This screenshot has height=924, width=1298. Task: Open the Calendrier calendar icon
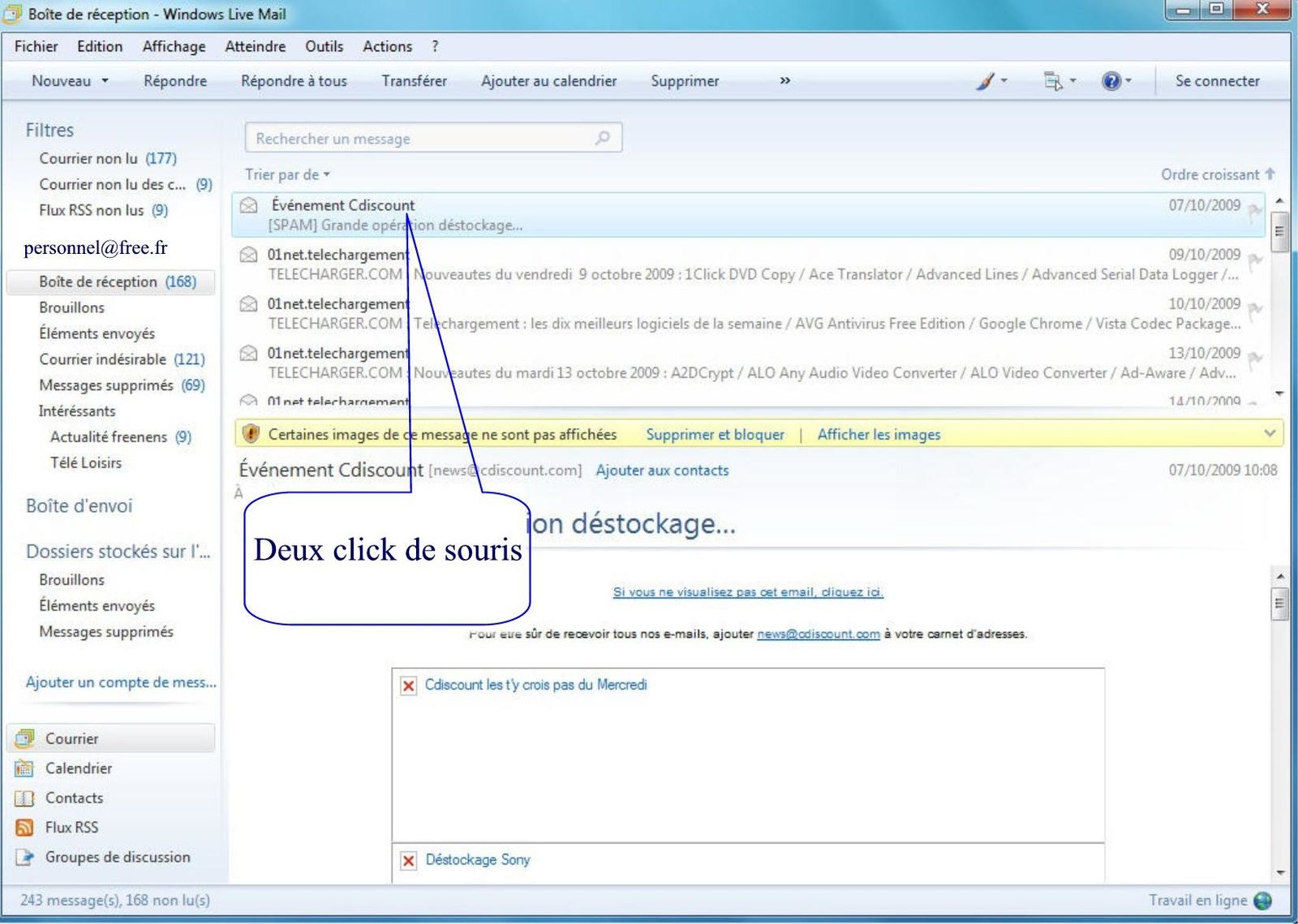click(x=25, y=768)
